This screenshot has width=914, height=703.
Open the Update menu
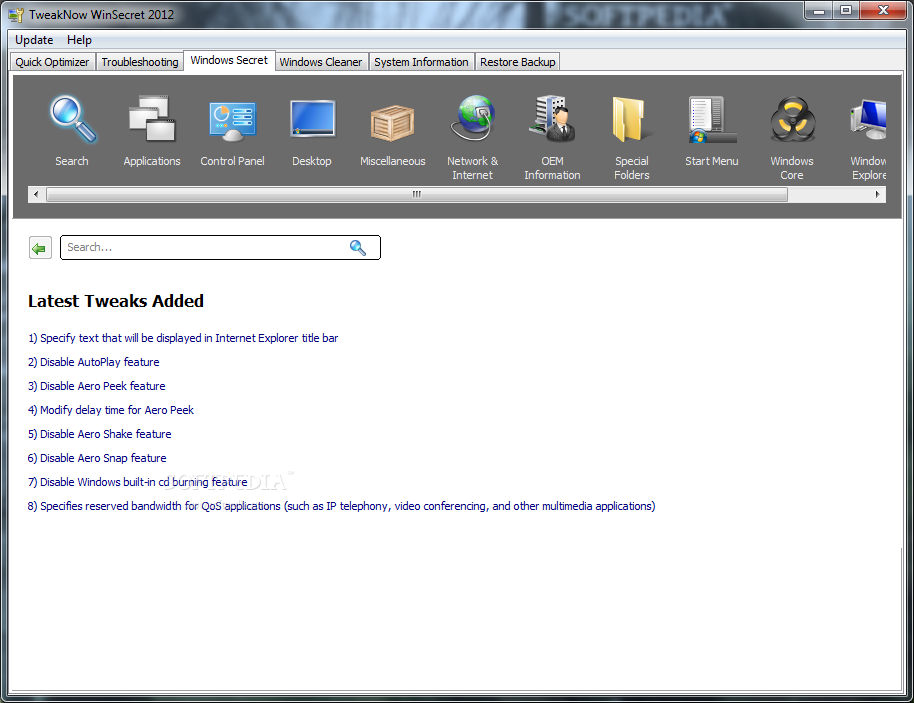coord(34,40)
